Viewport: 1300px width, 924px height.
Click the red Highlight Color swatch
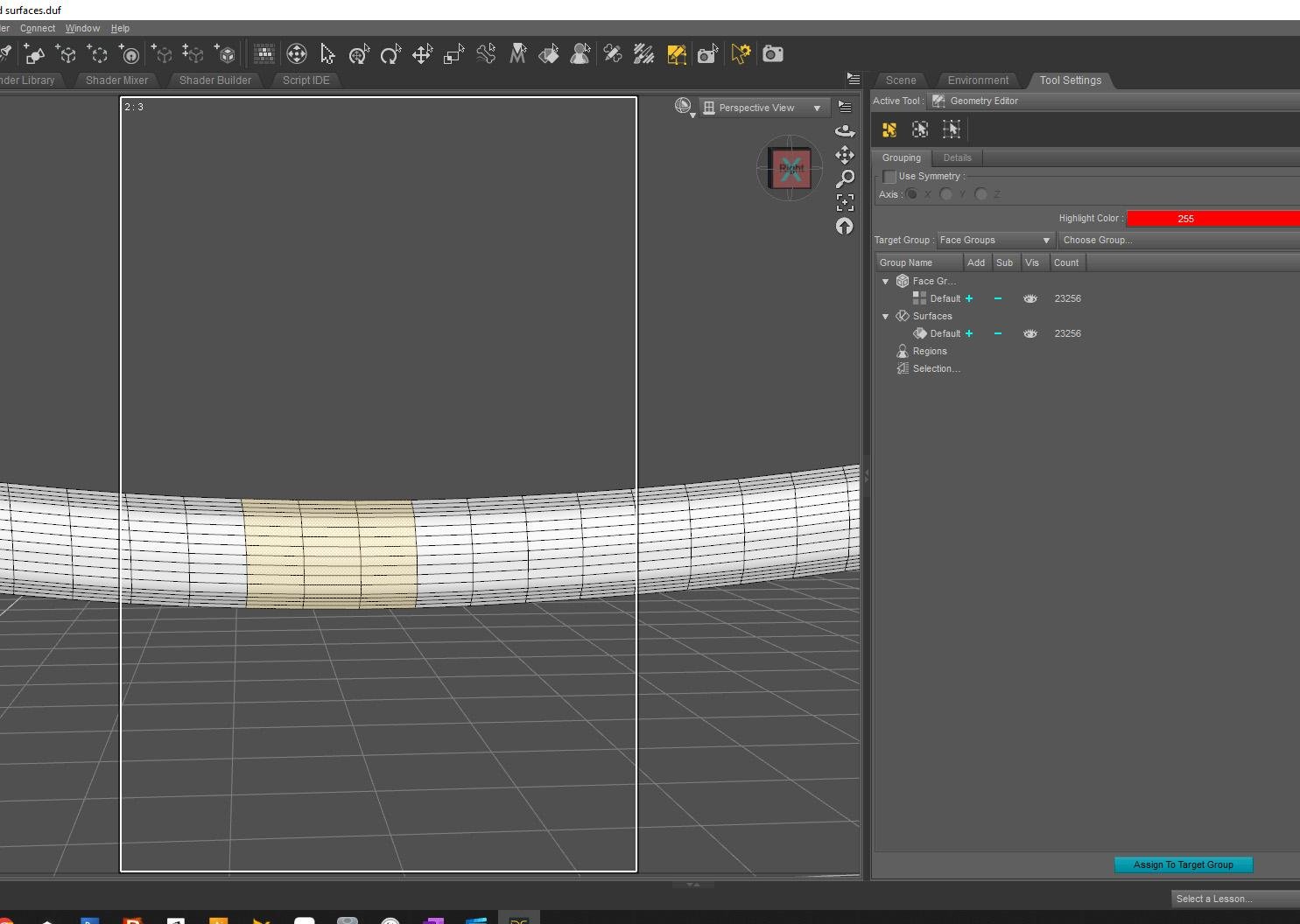[1212, 218]
